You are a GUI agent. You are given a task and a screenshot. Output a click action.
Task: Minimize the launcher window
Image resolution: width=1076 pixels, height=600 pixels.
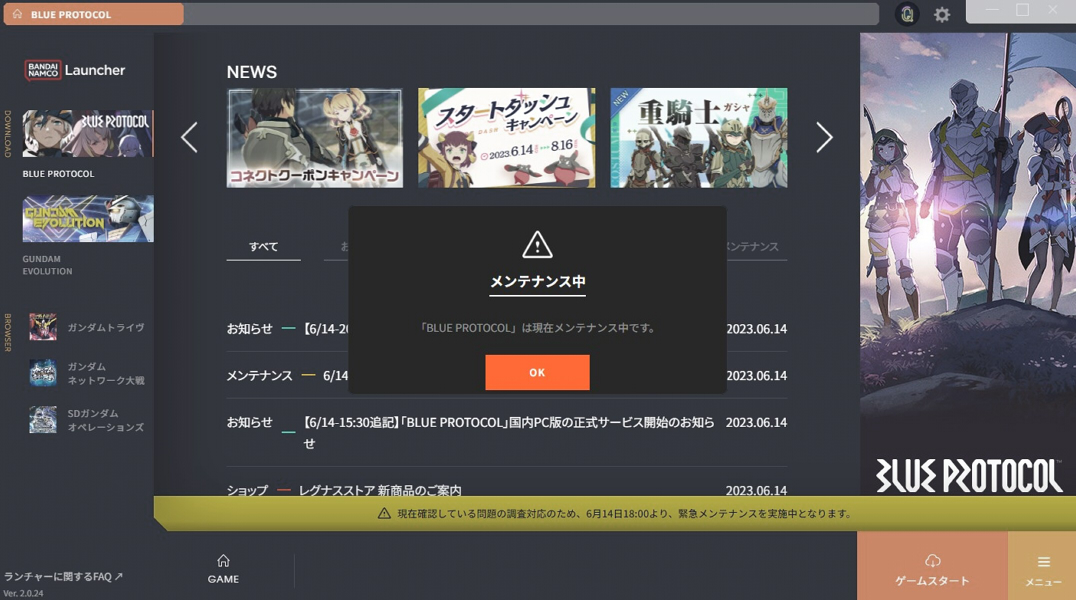click(992, 10)
